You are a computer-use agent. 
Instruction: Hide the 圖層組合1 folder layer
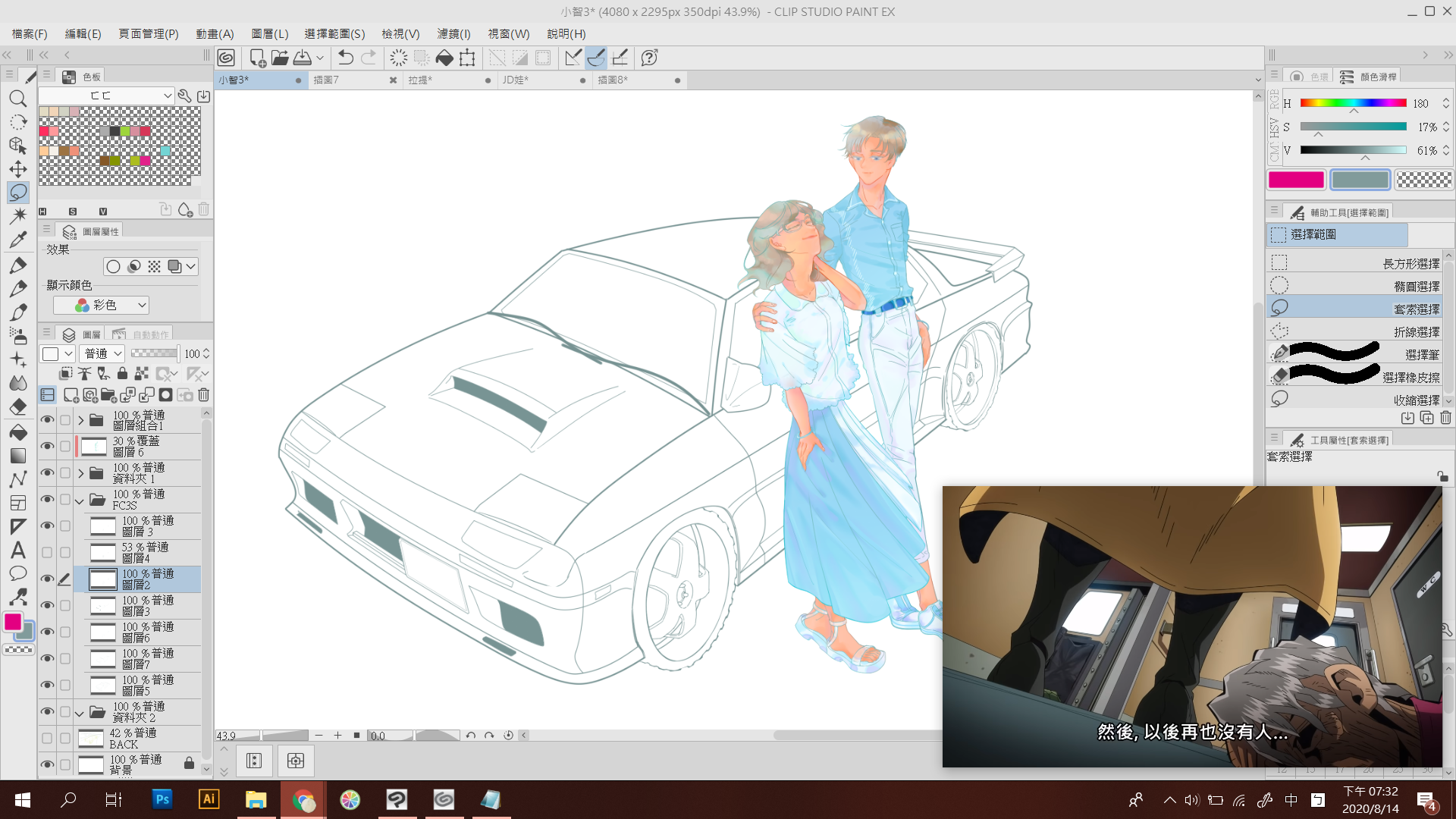tap(47, 419)
